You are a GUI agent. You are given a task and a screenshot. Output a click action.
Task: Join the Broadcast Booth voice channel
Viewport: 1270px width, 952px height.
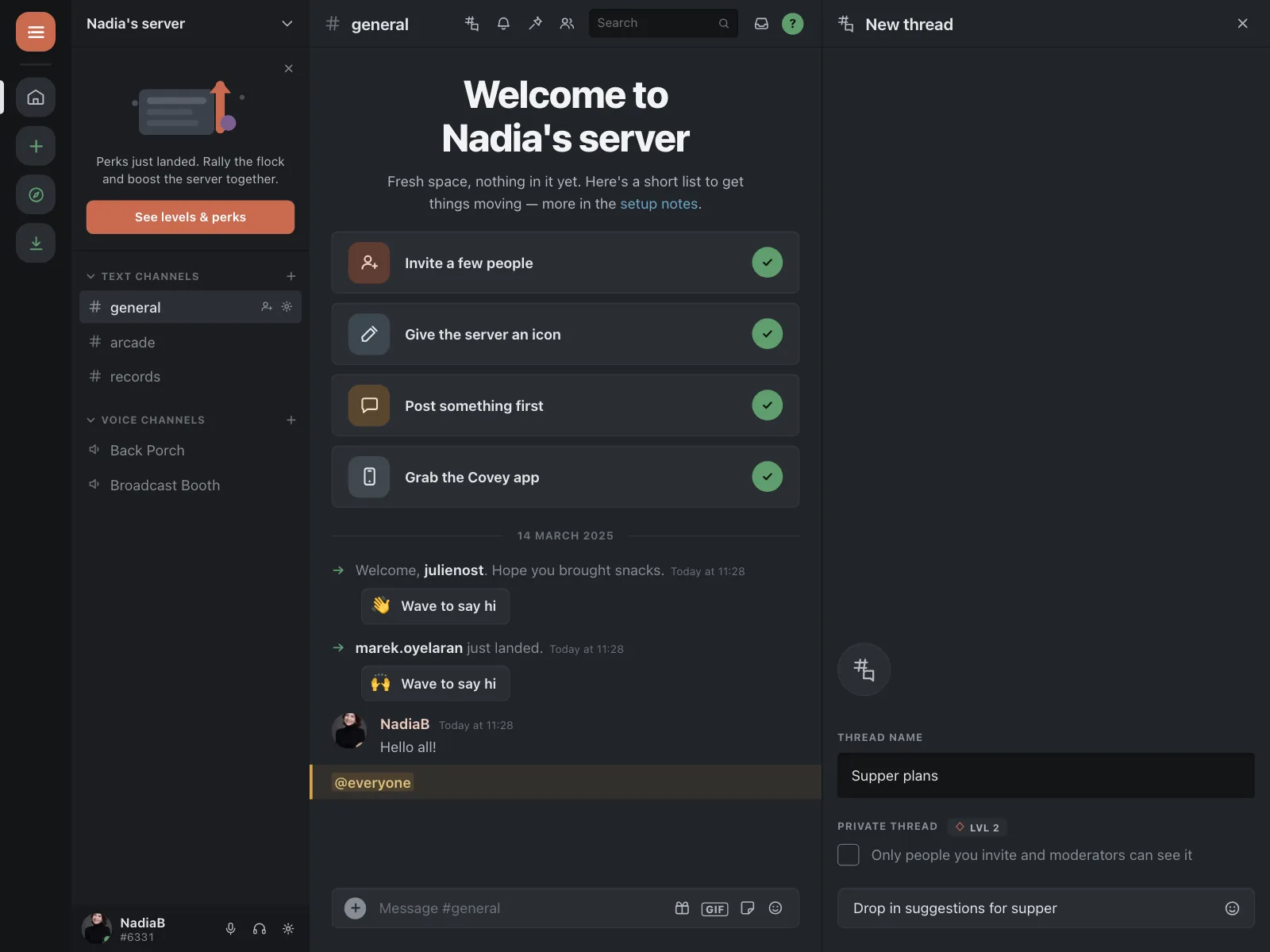(x=190, y=485)
